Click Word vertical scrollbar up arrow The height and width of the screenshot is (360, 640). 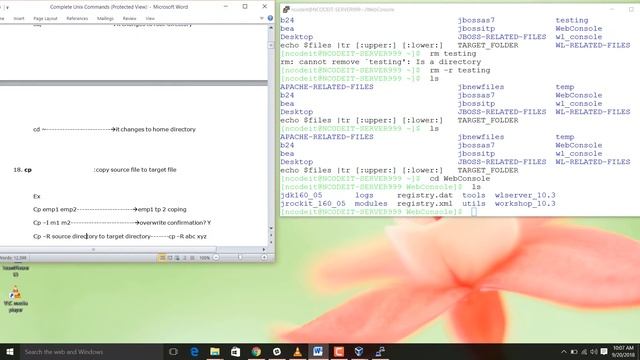pyautogui.click(x=271, y=28)
